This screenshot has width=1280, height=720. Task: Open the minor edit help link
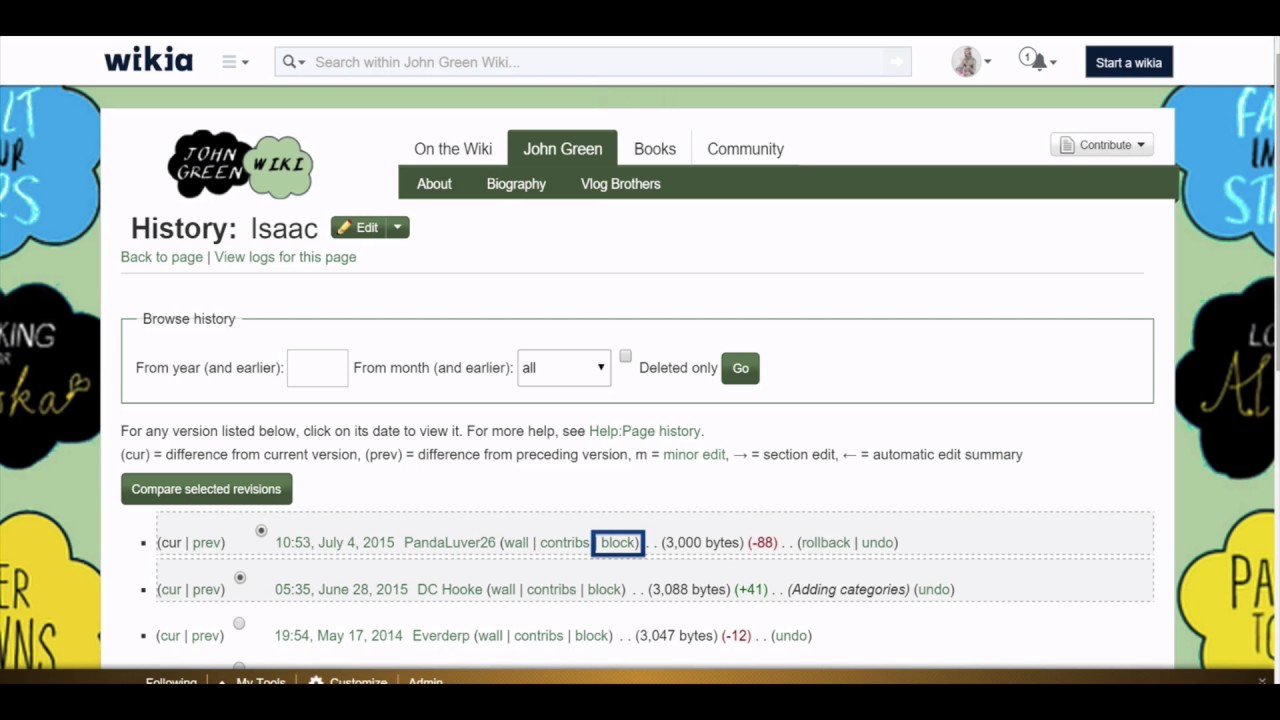pos(694,454)
